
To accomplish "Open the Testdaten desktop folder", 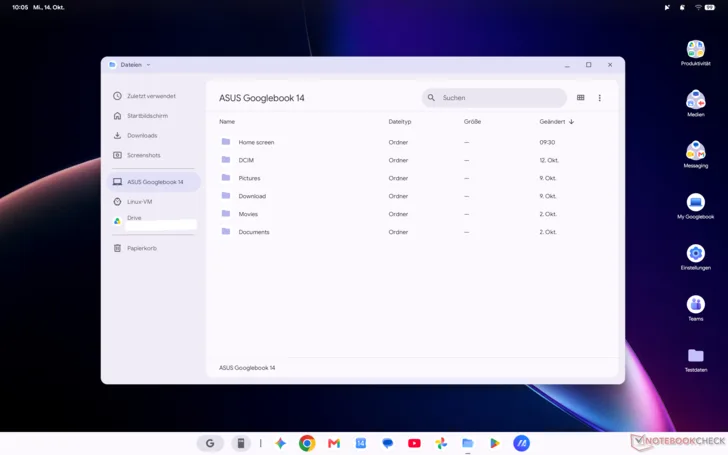I will (696, 360).
